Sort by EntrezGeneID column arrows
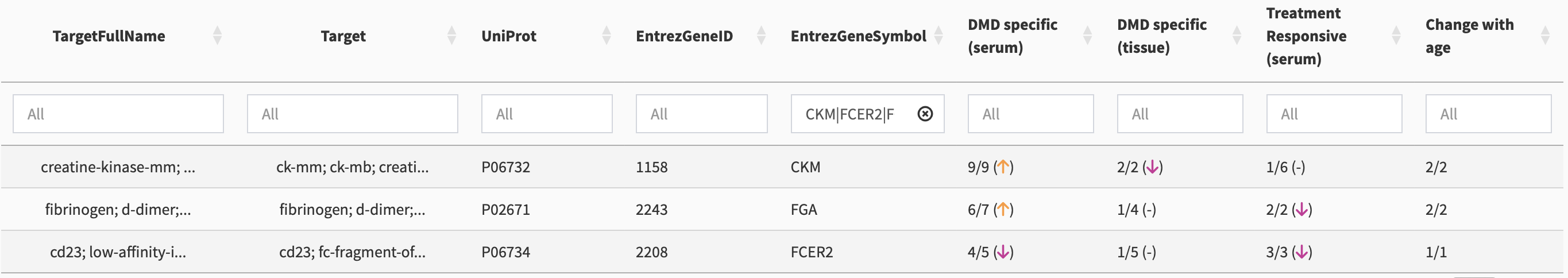Image resolution: width=1568 pixels, height=278 pixels. [x=761, y=36]
